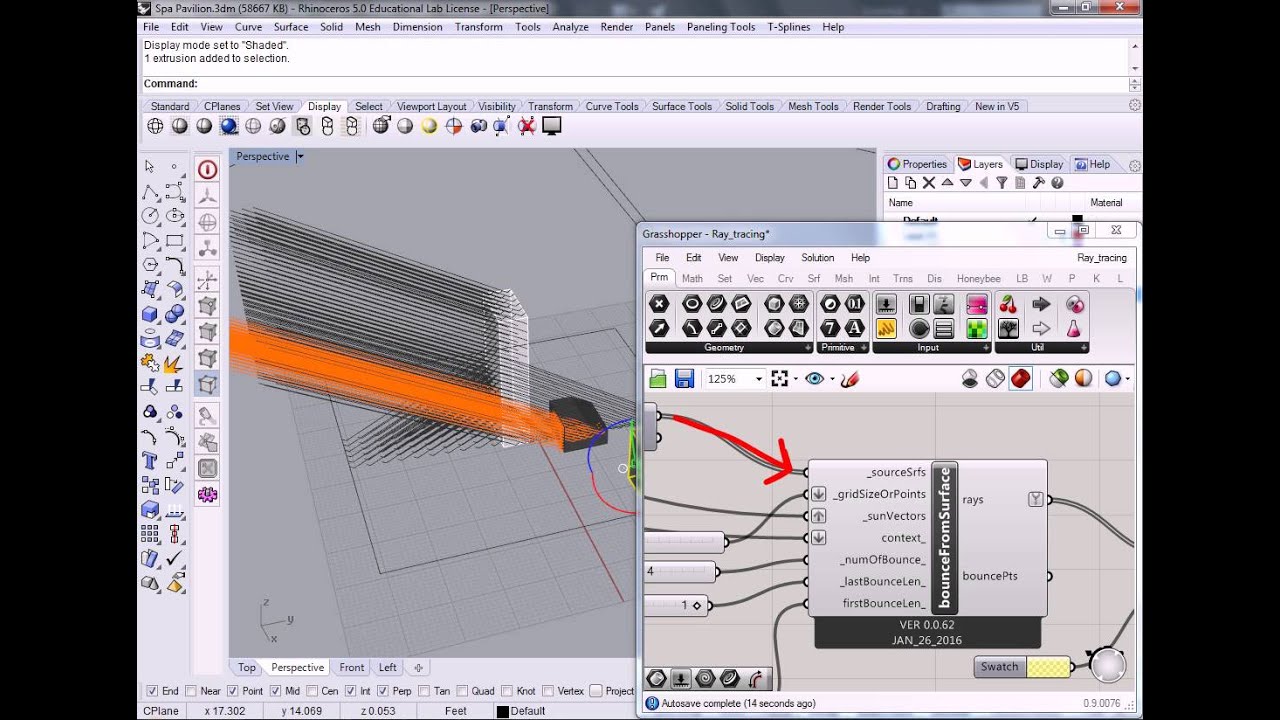Toggle the Perp osnap checkbox

383,691
